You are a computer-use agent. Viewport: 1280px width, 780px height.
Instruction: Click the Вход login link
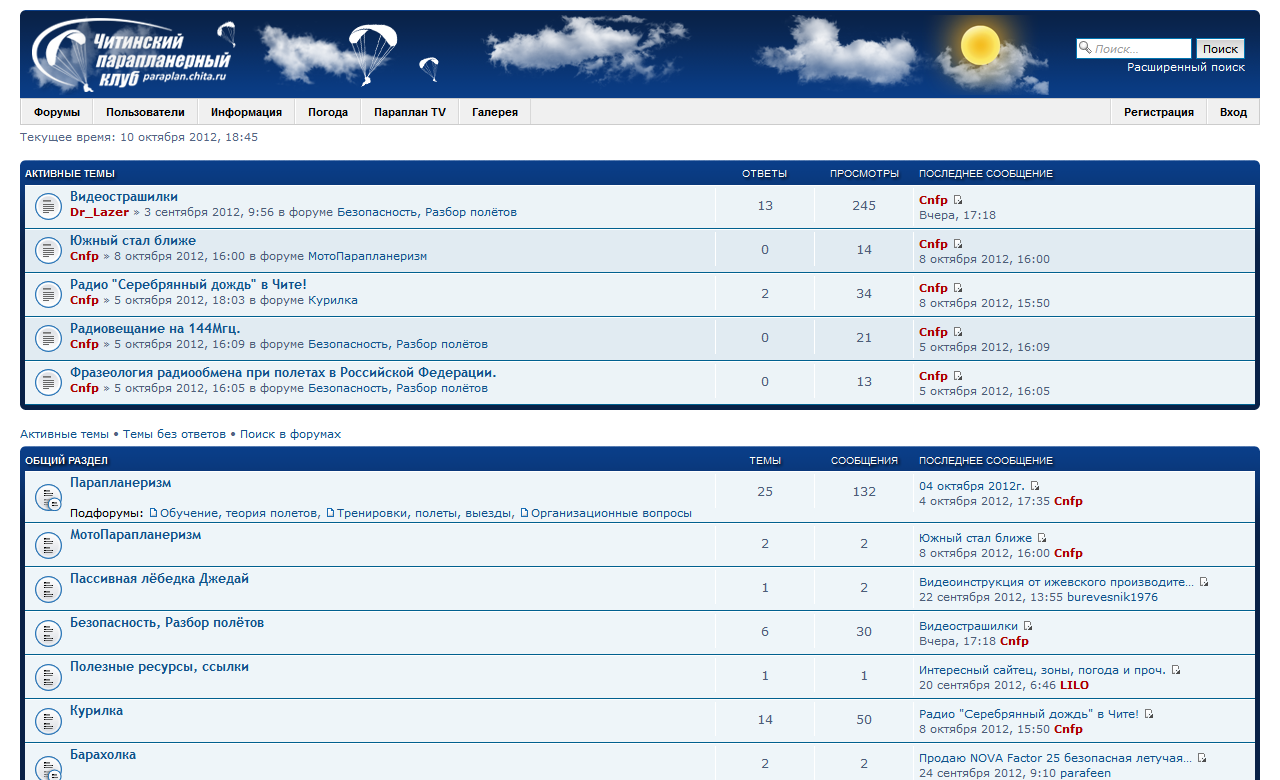coord(1233,112)
